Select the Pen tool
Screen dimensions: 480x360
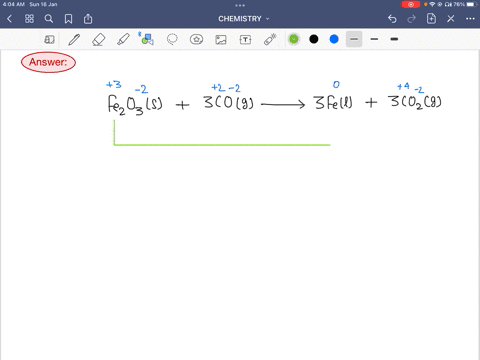(x=74, y=39)
